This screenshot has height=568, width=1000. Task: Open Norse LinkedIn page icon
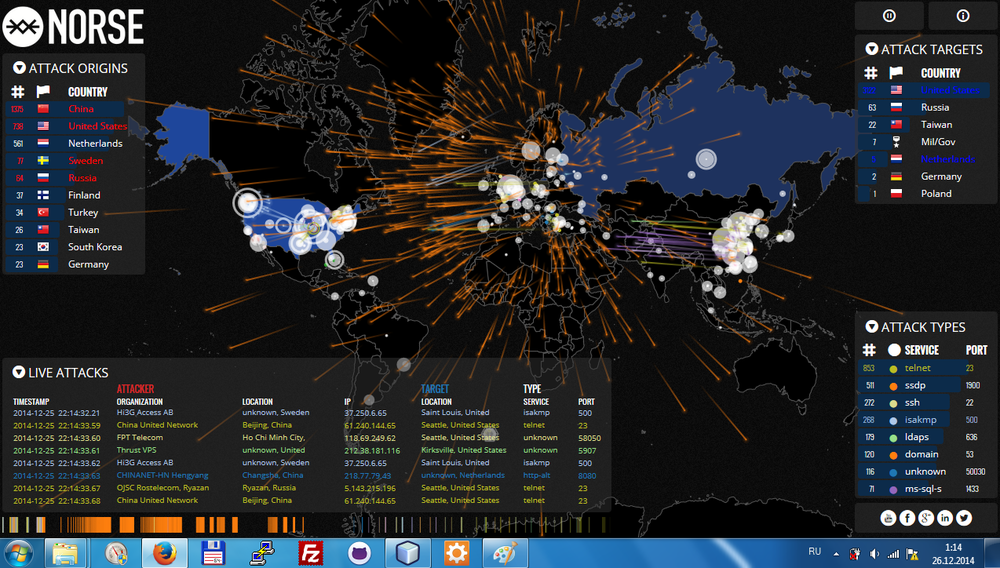945,518
